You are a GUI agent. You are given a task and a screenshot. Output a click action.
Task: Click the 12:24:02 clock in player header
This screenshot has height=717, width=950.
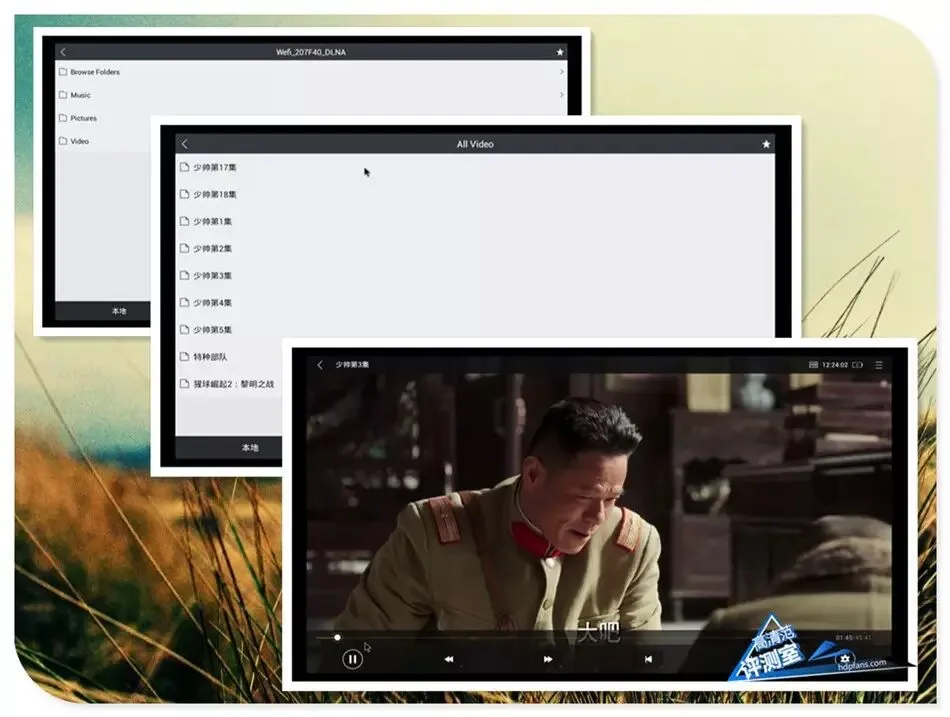click(835, 365)
